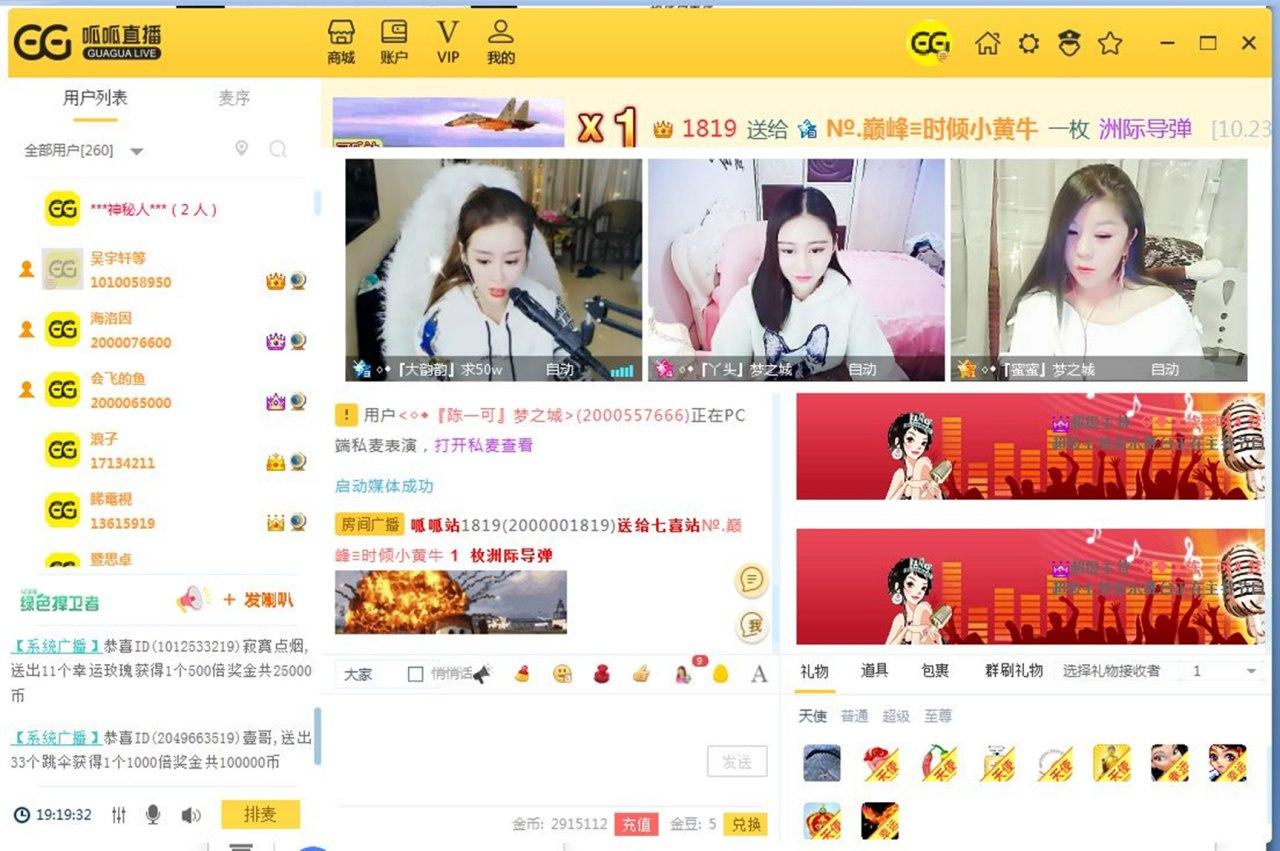Open the emoji picker in chat bar
This screenshot has height=851, width=1280.
[561, 674]
